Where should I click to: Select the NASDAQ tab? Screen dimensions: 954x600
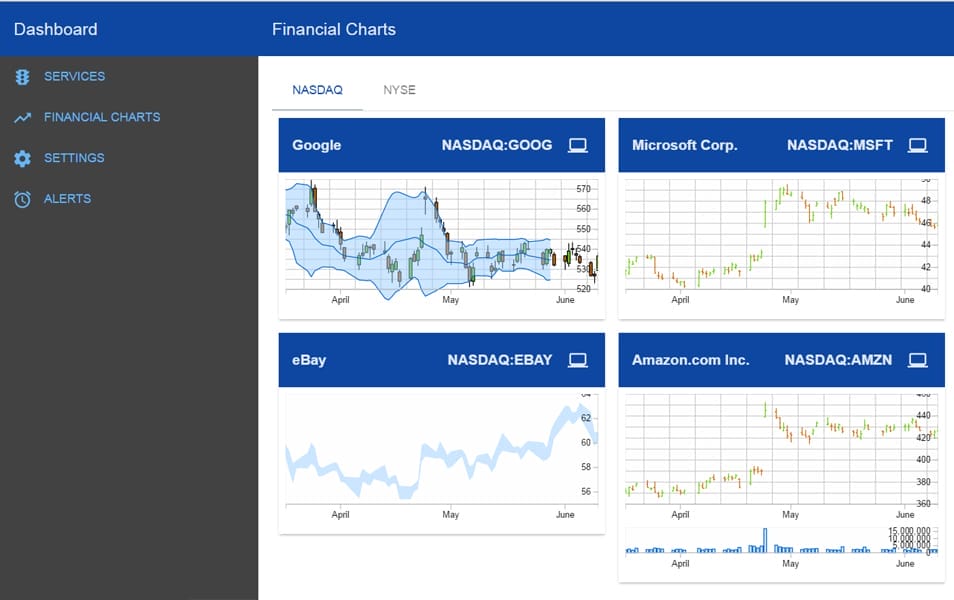click(317, 89)
